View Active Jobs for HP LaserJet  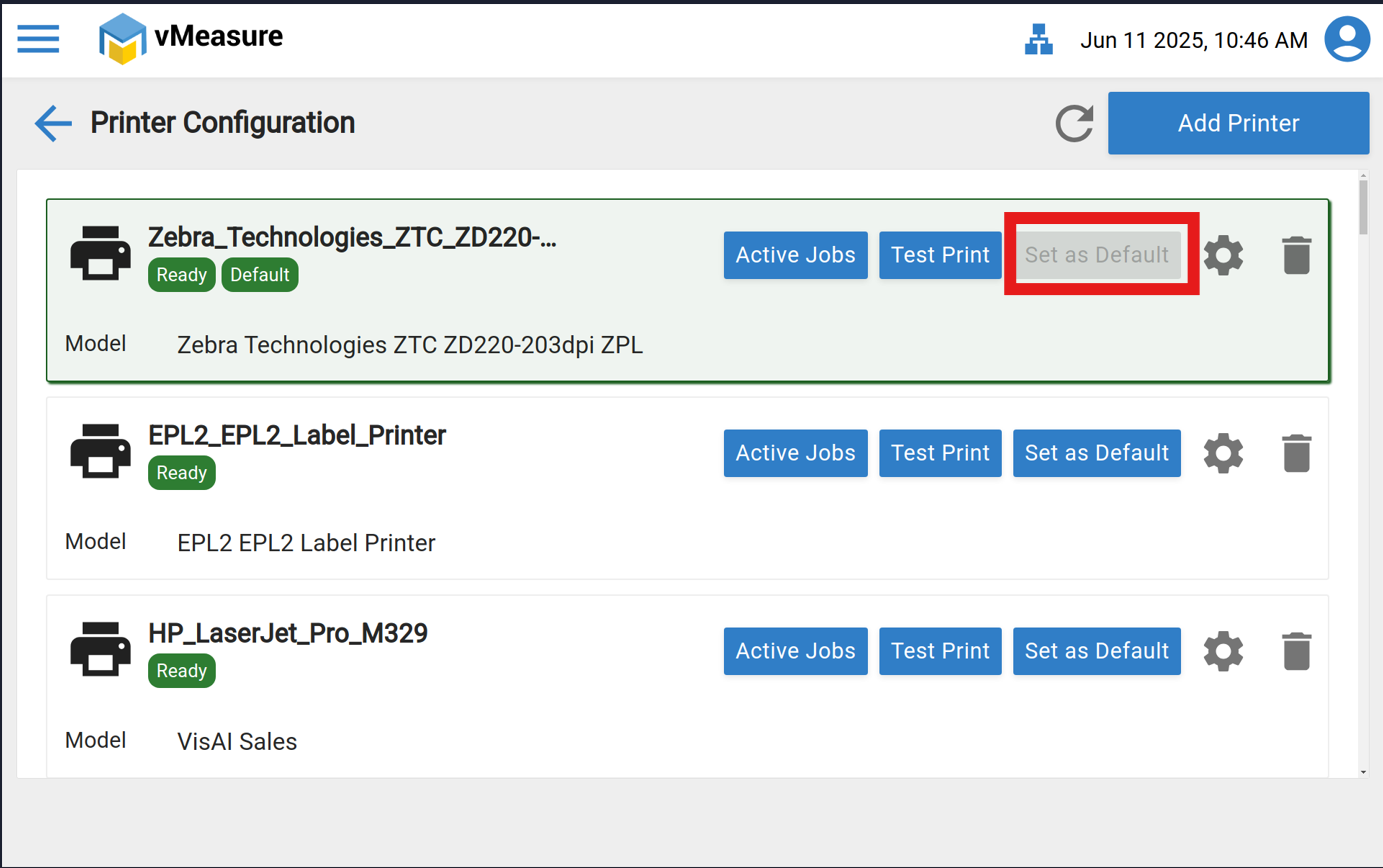pyautogui.click(x=795, y=651)
